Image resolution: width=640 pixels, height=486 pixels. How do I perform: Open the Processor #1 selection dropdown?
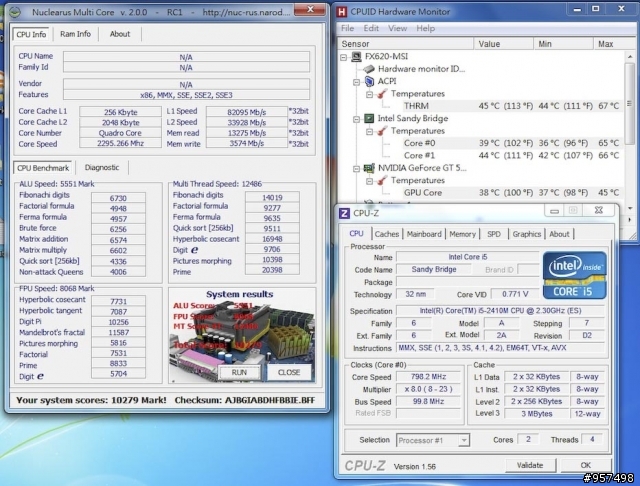point(464,440)
